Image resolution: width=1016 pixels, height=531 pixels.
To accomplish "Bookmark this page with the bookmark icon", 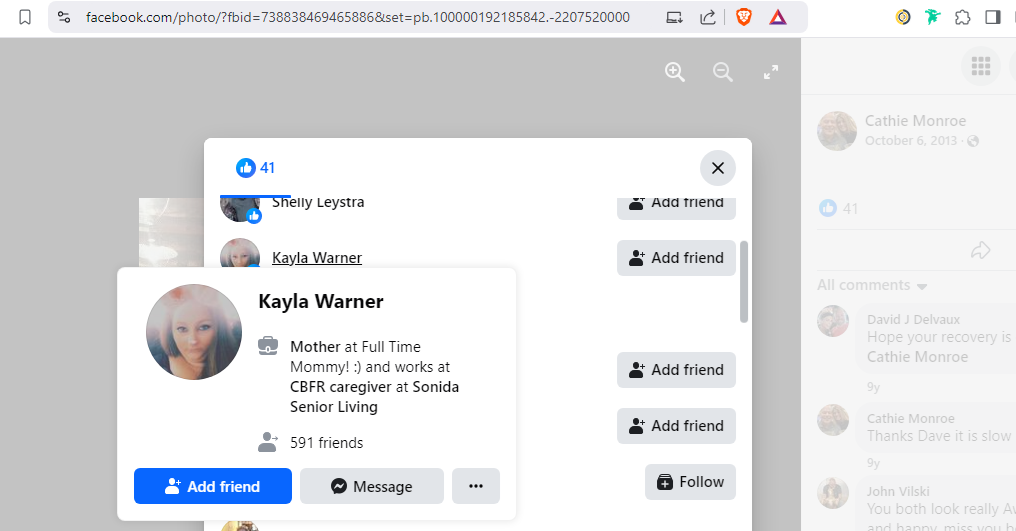I will 25,17.
